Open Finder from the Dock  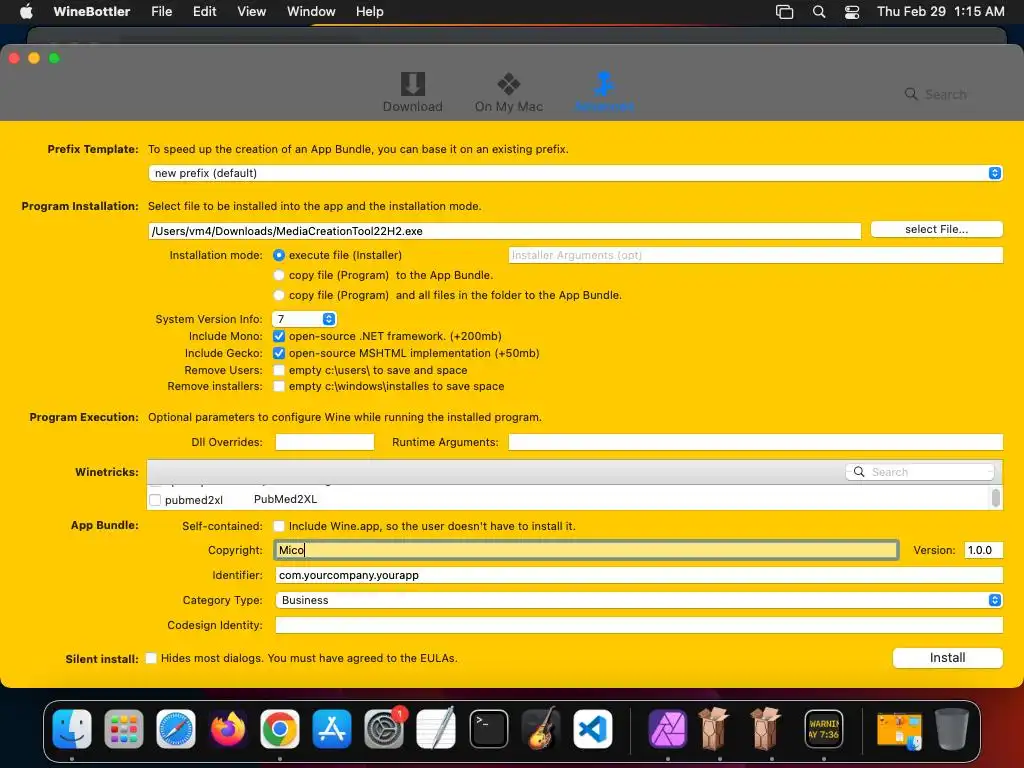pyautogui.click(x=72, y=729)
